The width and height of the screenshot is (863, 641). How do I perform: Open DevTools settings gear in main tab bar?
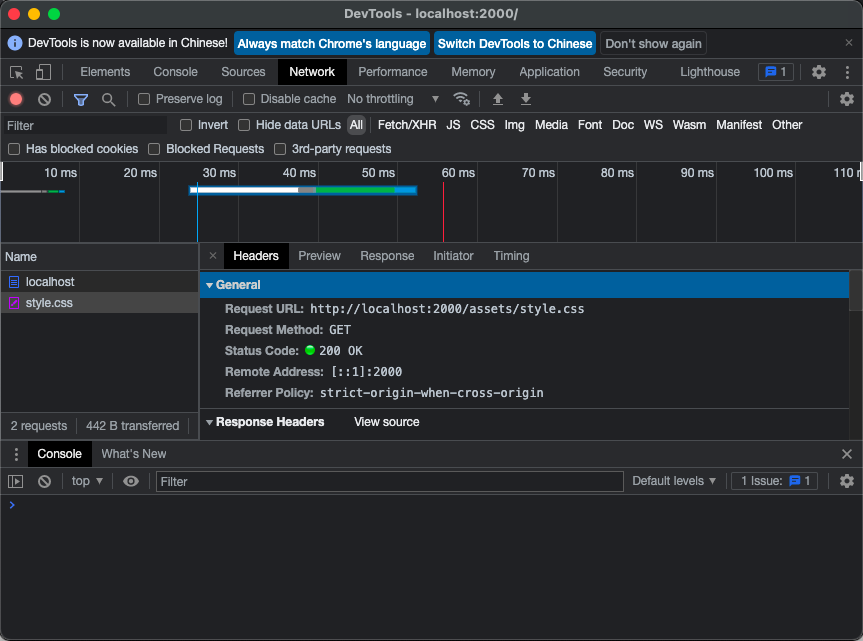tap(818, 72)
